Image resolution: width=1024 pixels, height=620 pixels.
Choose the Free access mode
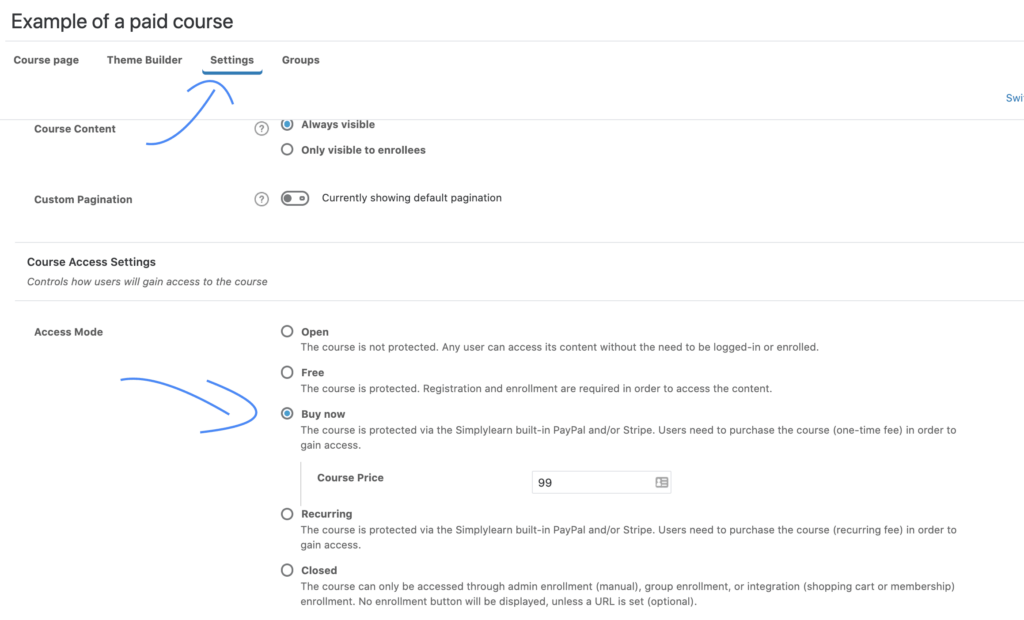tap(288, 372)
